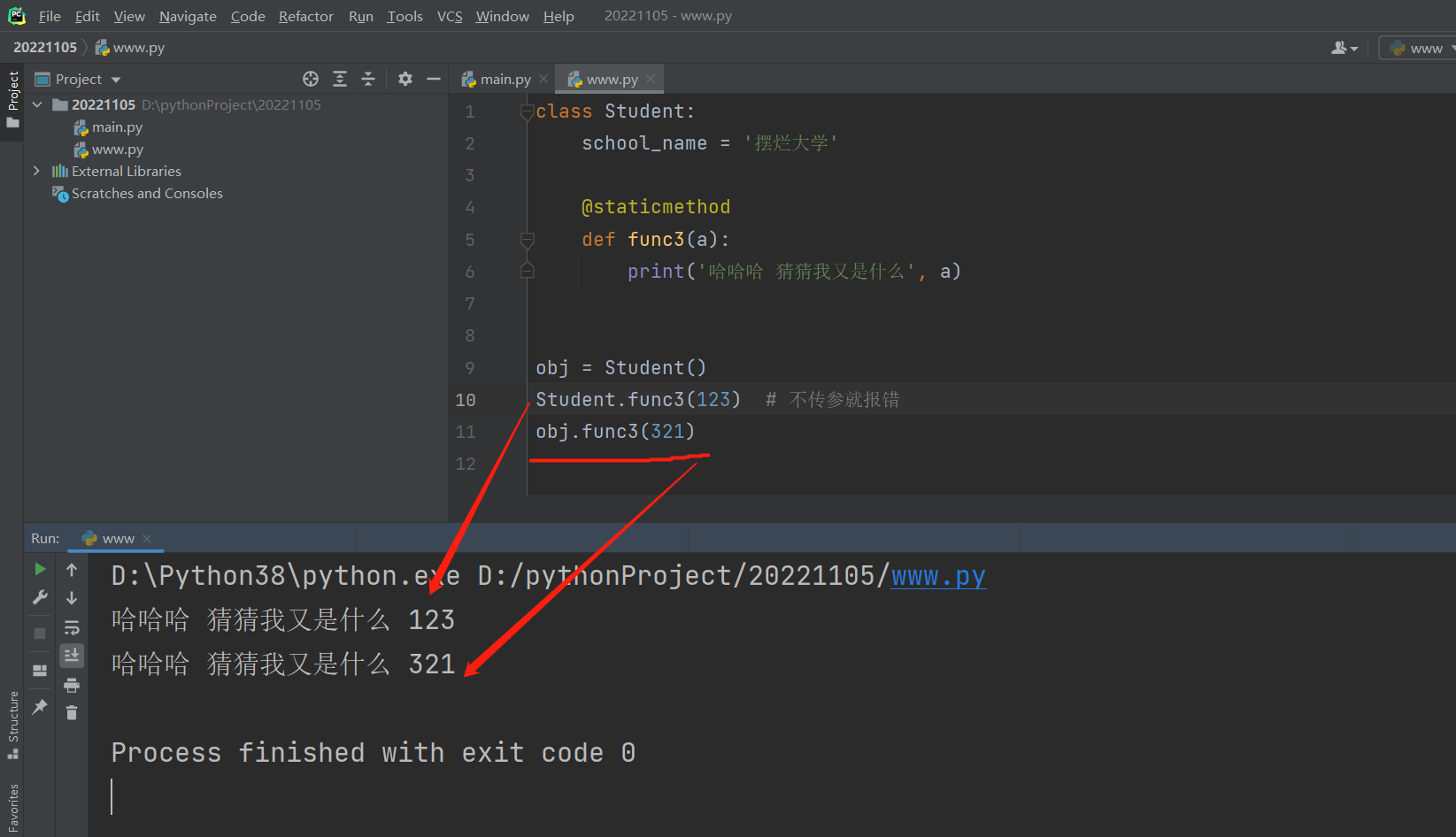Expand the External Libraries node arrow

tap(36, 171)
